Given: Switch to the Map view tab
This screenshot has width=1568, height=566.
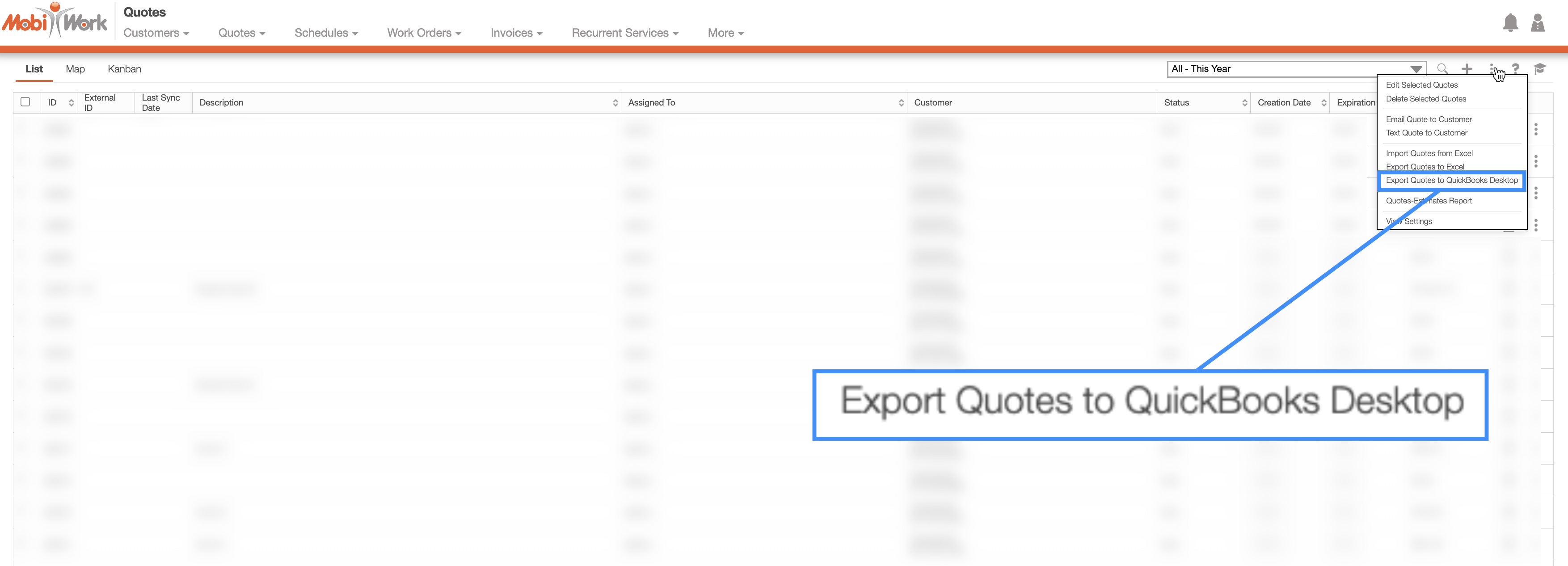Looking at the screenshot, I should (75, 69).
